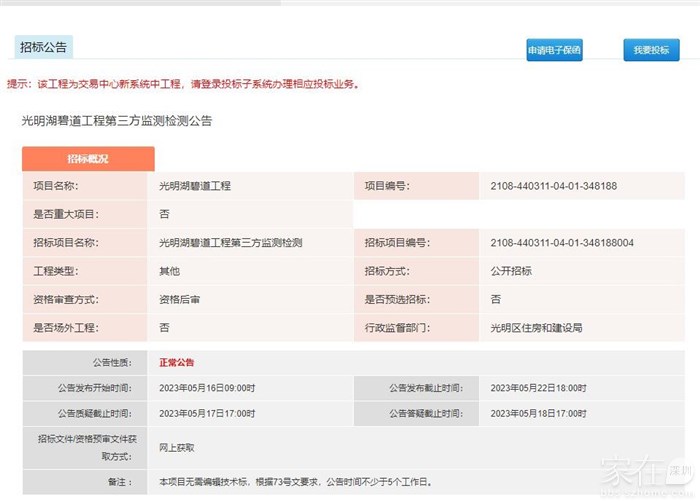Click question deadline 2023年05月17日17:00时

207,412
